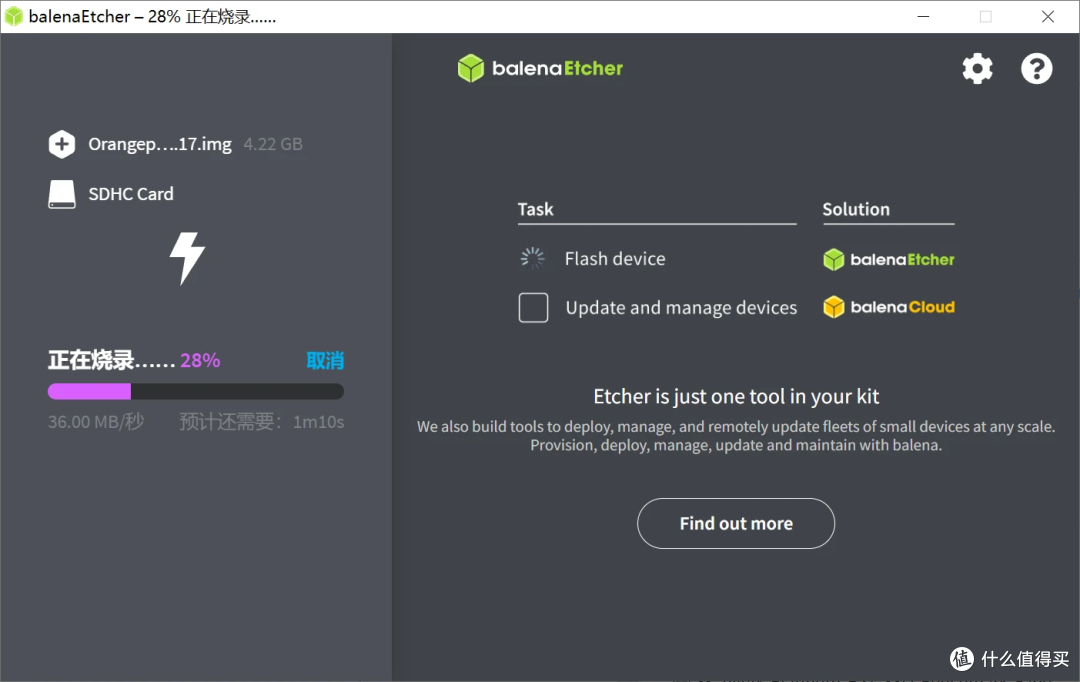Click the purple flashing progress bar
The height and width of the screenshot is (682, 1080).
(x=196, y=391)
